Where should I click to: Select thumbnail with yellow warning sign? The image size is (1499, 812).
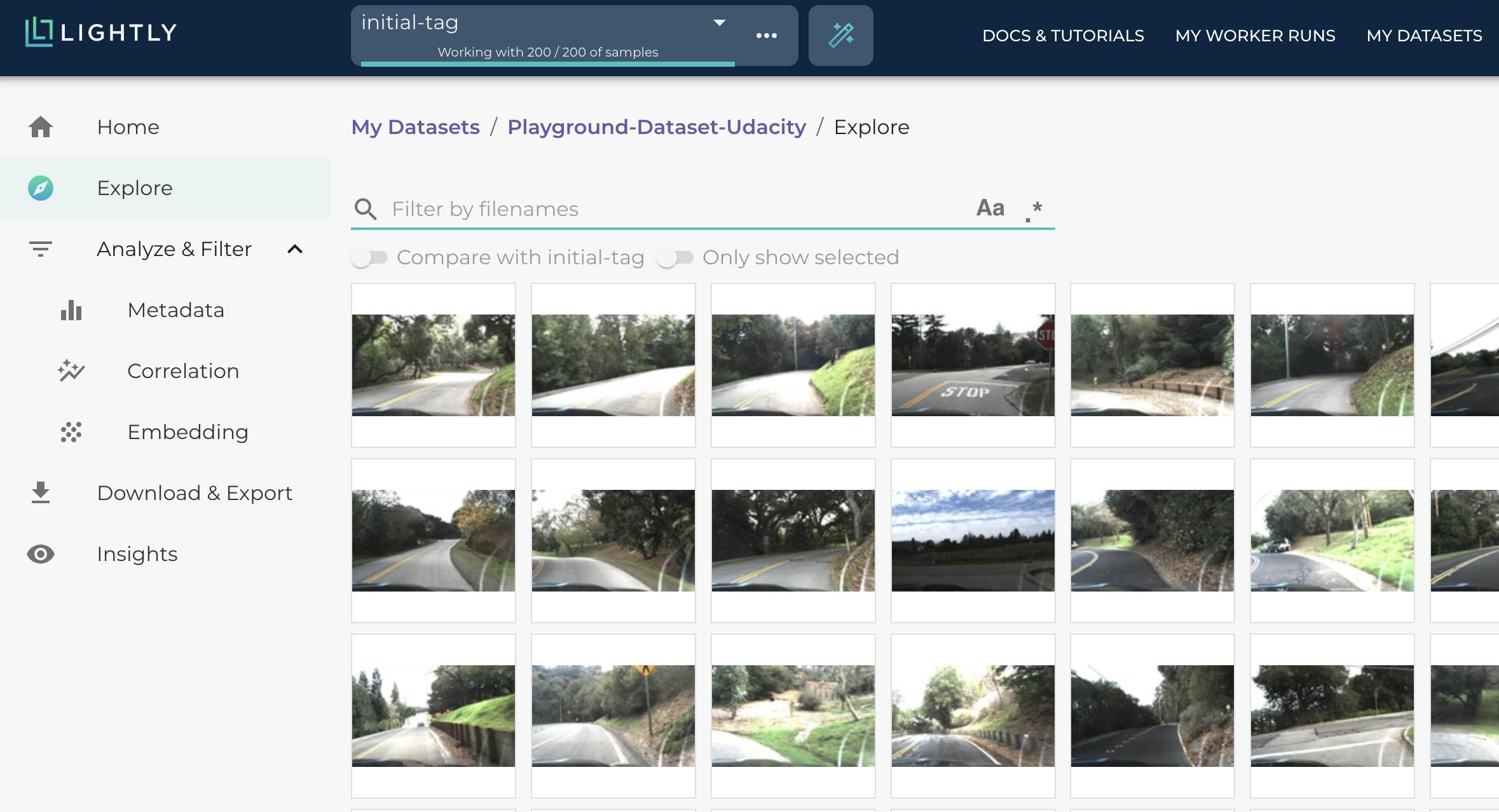tap(613, 716)
